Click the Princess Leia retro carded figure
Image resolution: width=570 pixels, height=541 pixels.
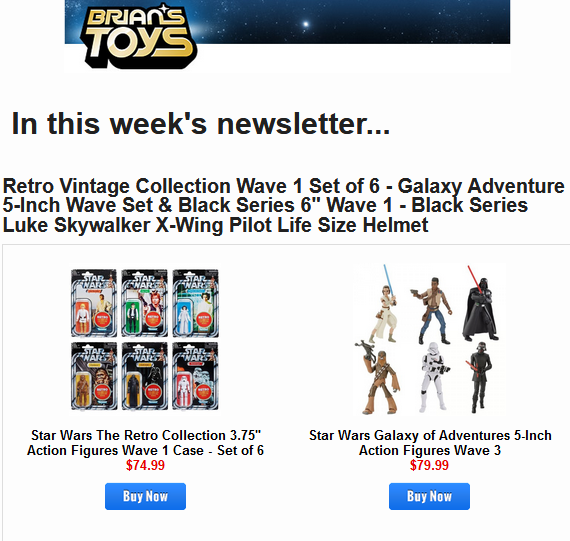(x=196, y=303)
